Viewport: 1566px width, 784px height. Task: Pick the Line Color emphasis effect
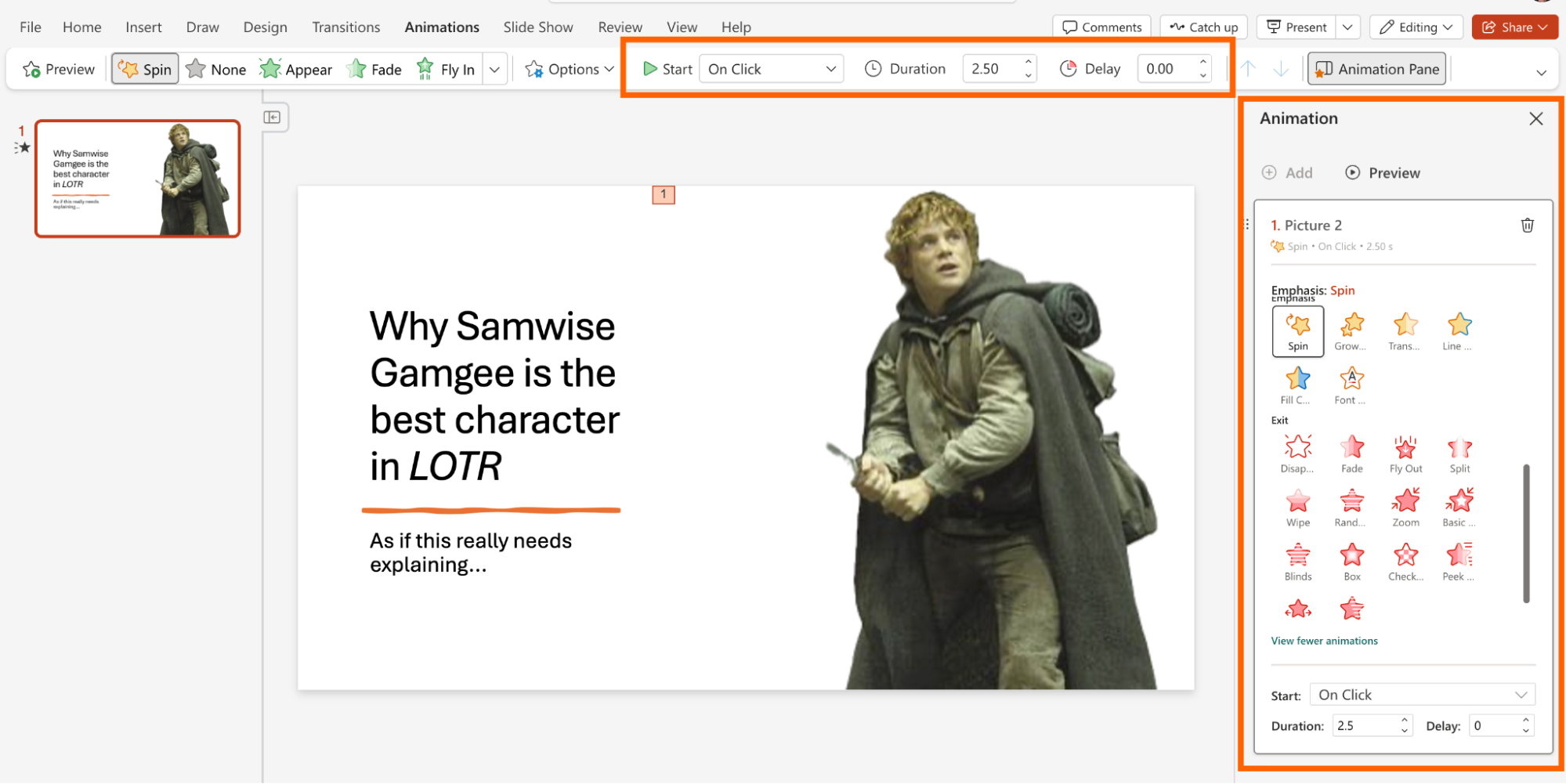(x=1459, y=332)
